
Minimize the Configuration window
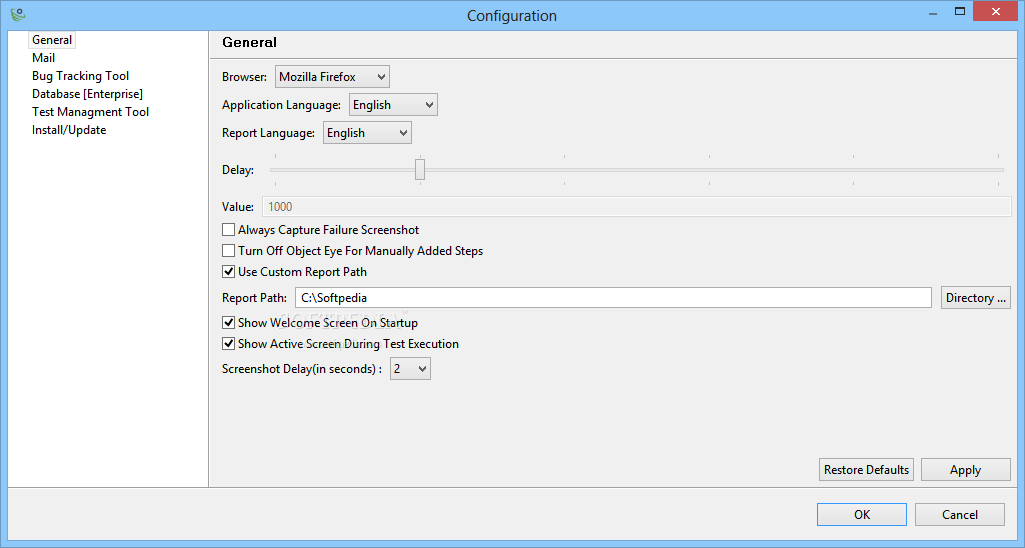[933, 12]
